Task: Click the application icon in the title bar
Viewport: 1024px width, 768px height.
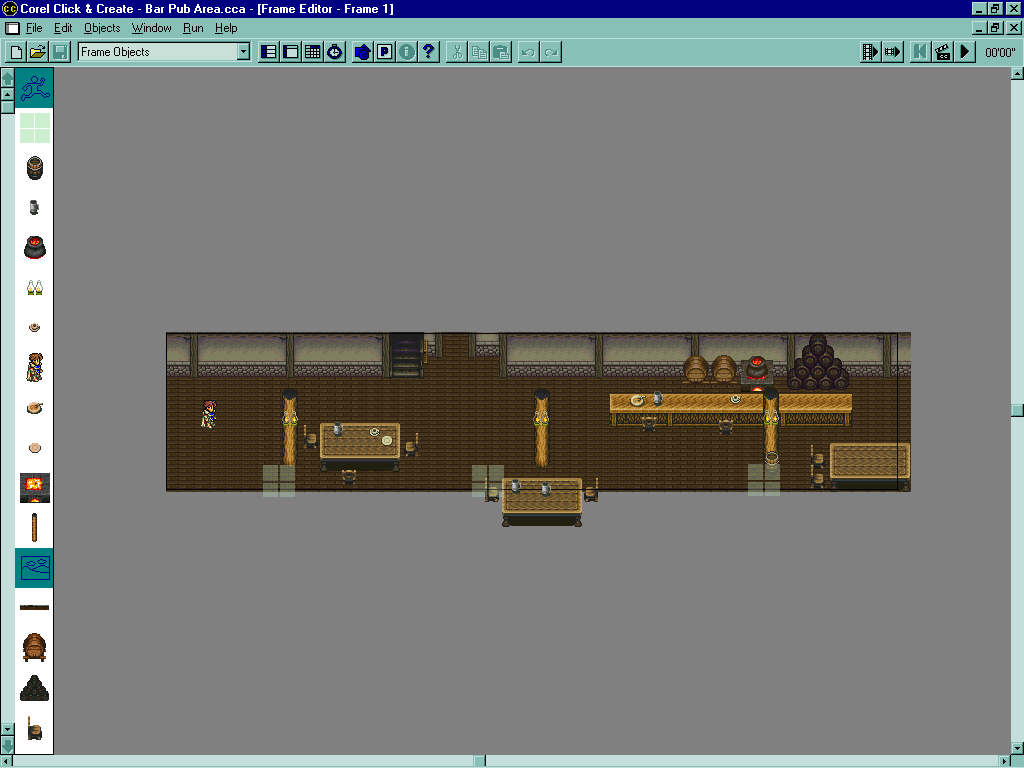Action: (9, 8)
